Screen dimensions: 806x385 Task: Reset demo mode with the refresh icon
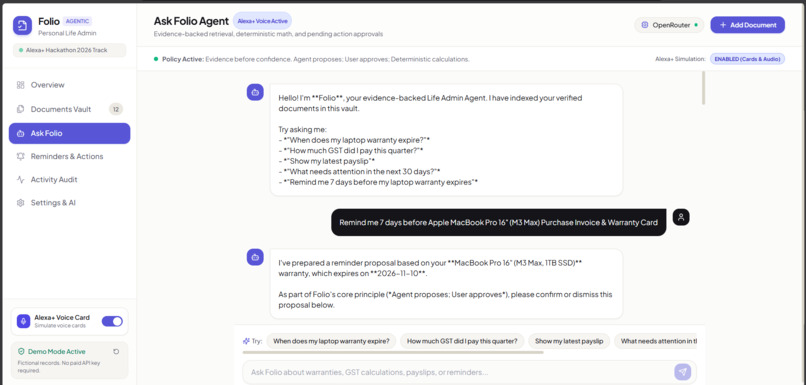[x=116, y=352]
